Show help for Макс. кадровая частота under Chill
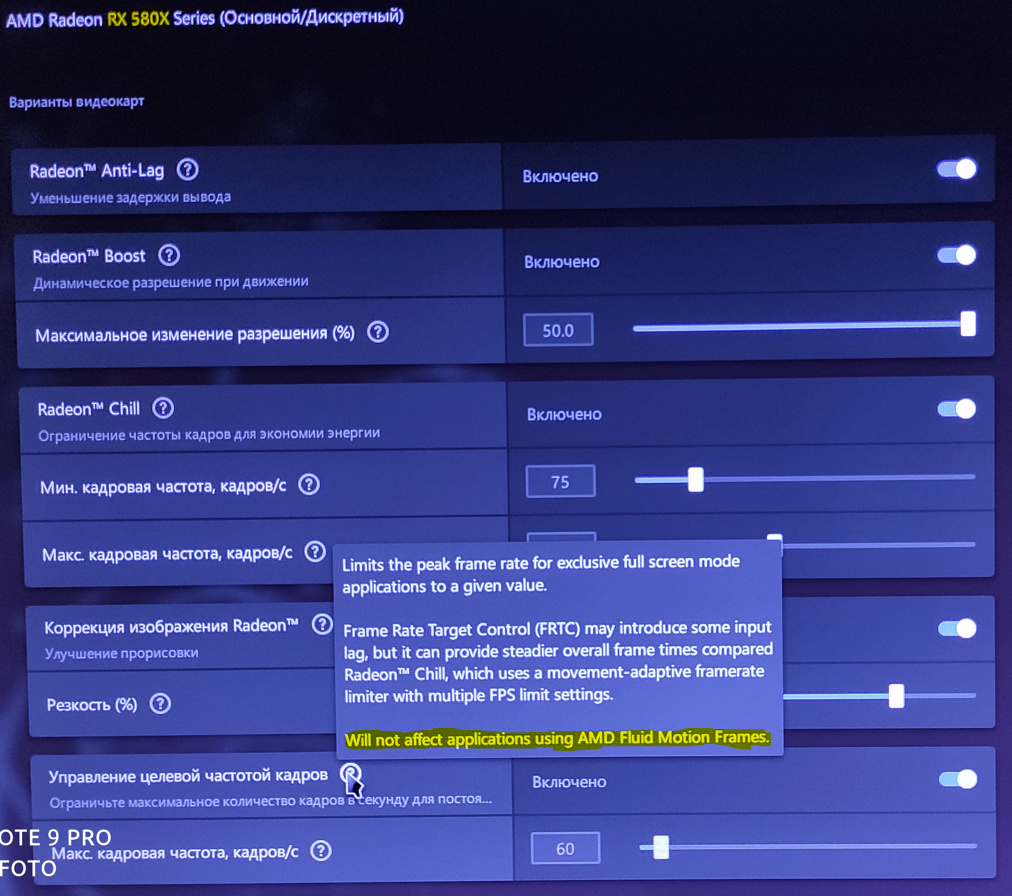Screen dimensions: 1012x896 [x=315, y=552]
